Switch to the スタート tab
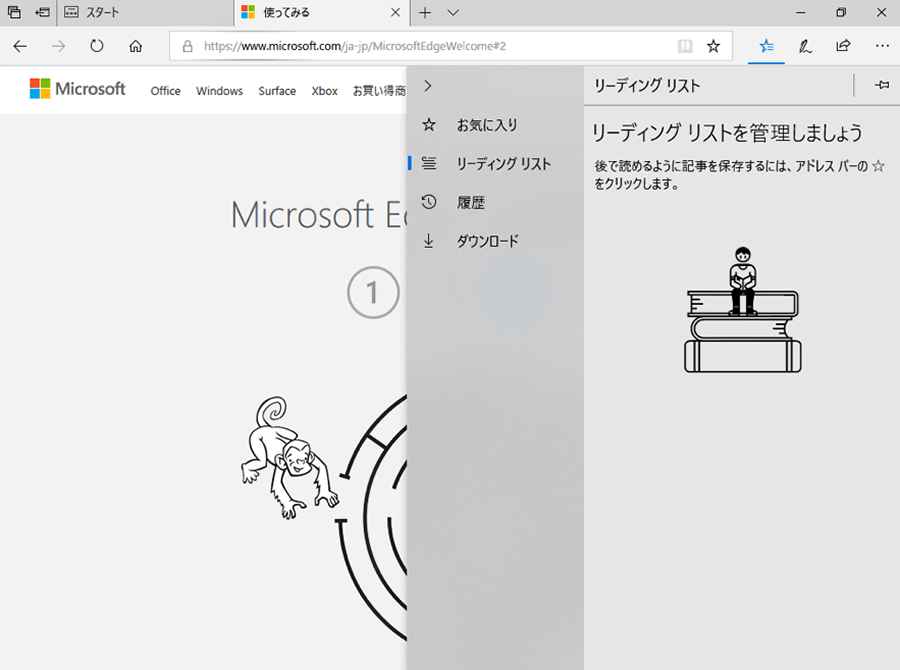Image resolution: width=900 pixels, height=670 pixels. pos(146,13)
